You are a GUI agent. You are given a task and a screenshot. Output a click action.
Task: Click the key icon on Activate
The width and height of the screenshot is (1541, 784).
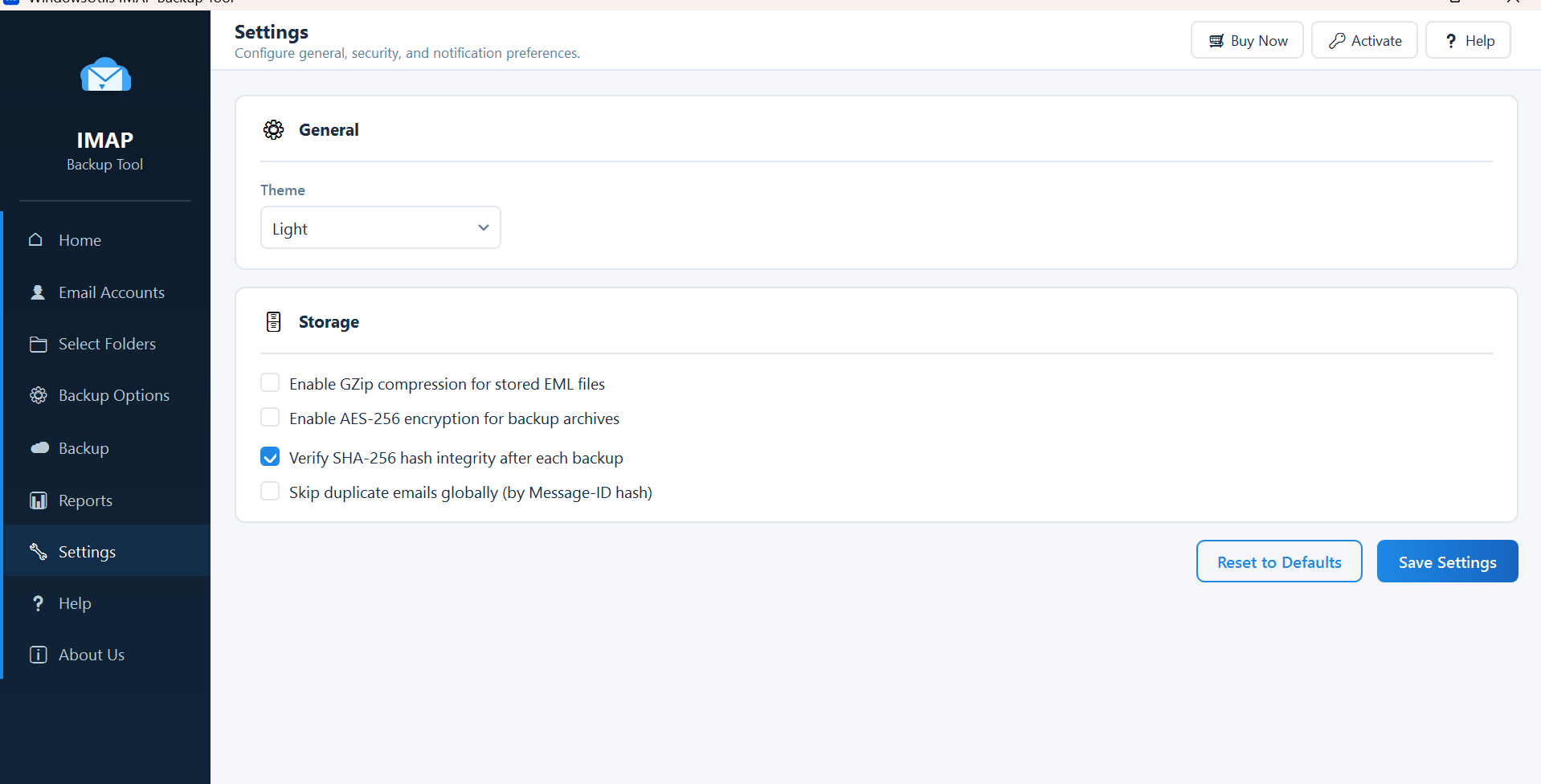pos(1337,41)
